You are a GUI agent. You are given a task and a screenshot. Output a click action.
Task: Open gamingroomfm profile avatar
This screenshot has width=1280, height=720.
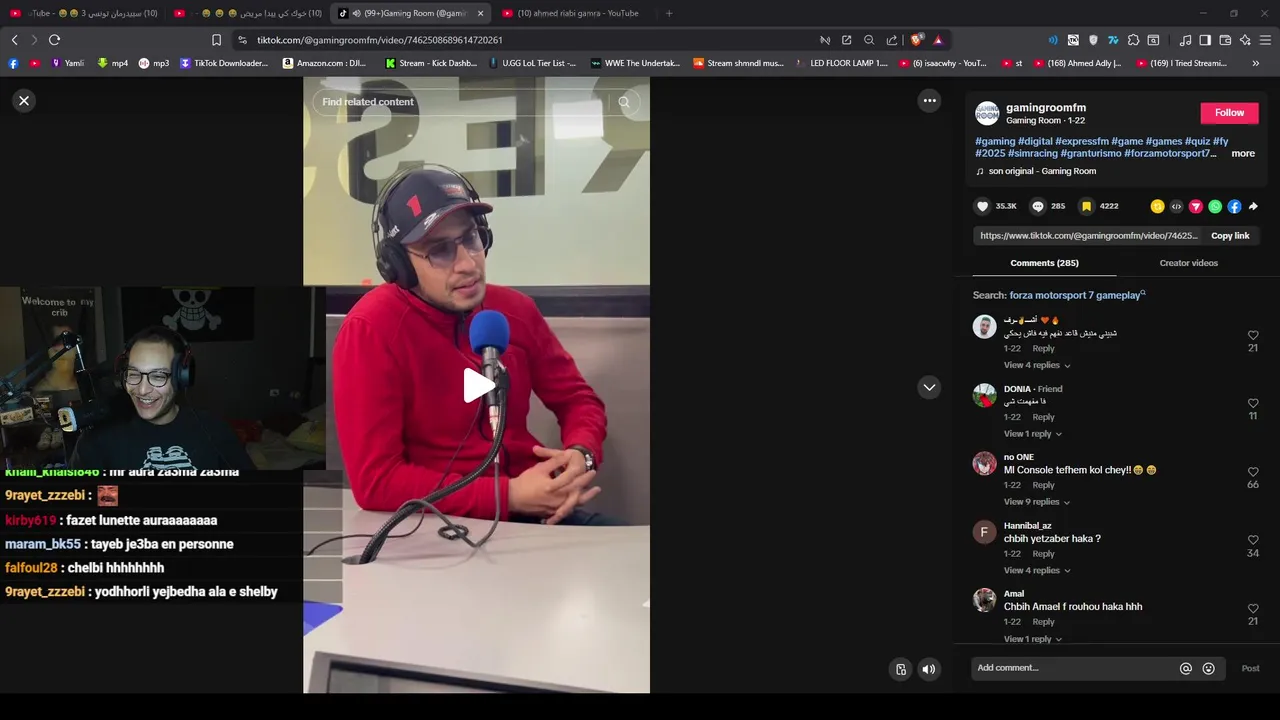click(x=987, y=113)
